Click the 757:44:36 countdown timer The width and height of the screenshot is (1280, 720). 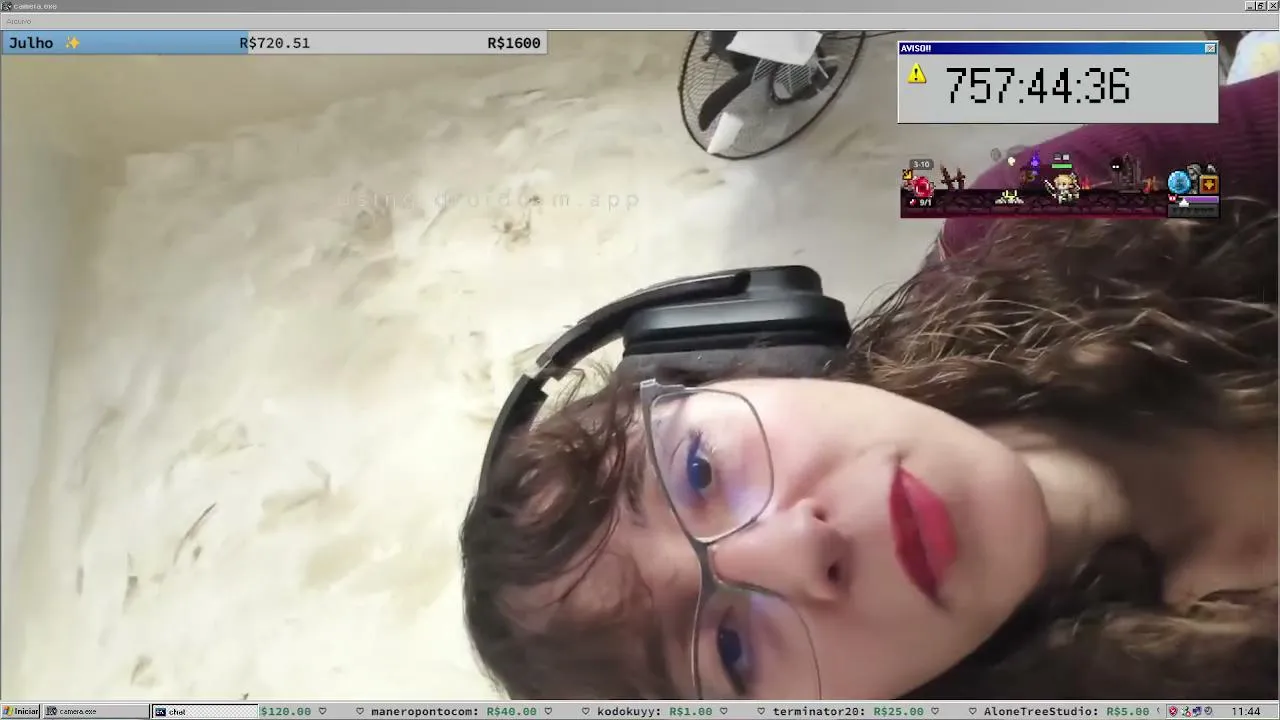1037,87
